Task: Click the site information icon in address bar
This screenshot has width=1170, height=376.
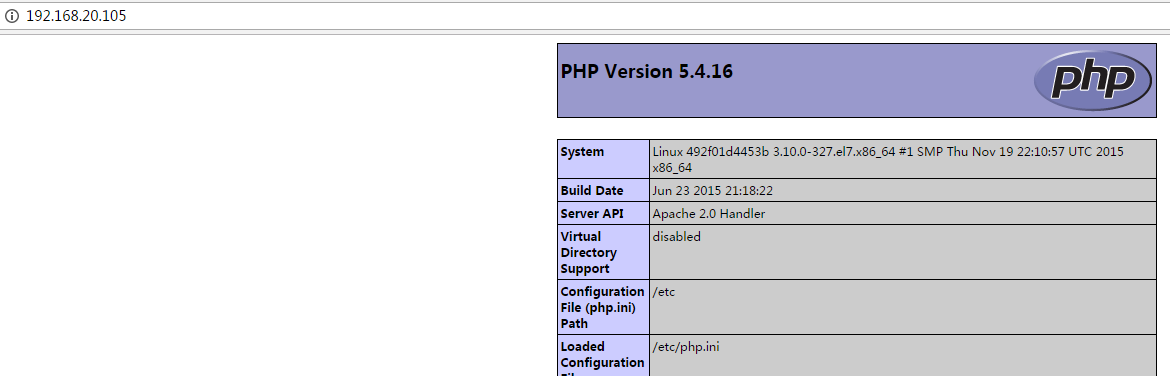Action: point(12,16)
